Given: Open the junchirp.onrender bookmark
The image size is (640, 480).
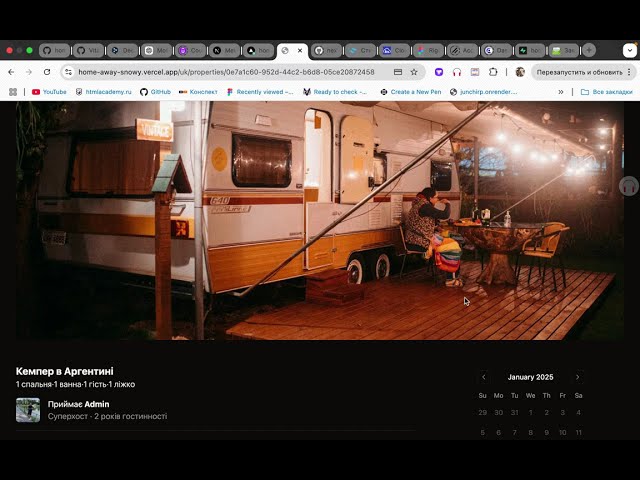Looking at the screenshot, I should tap(484, 92).
